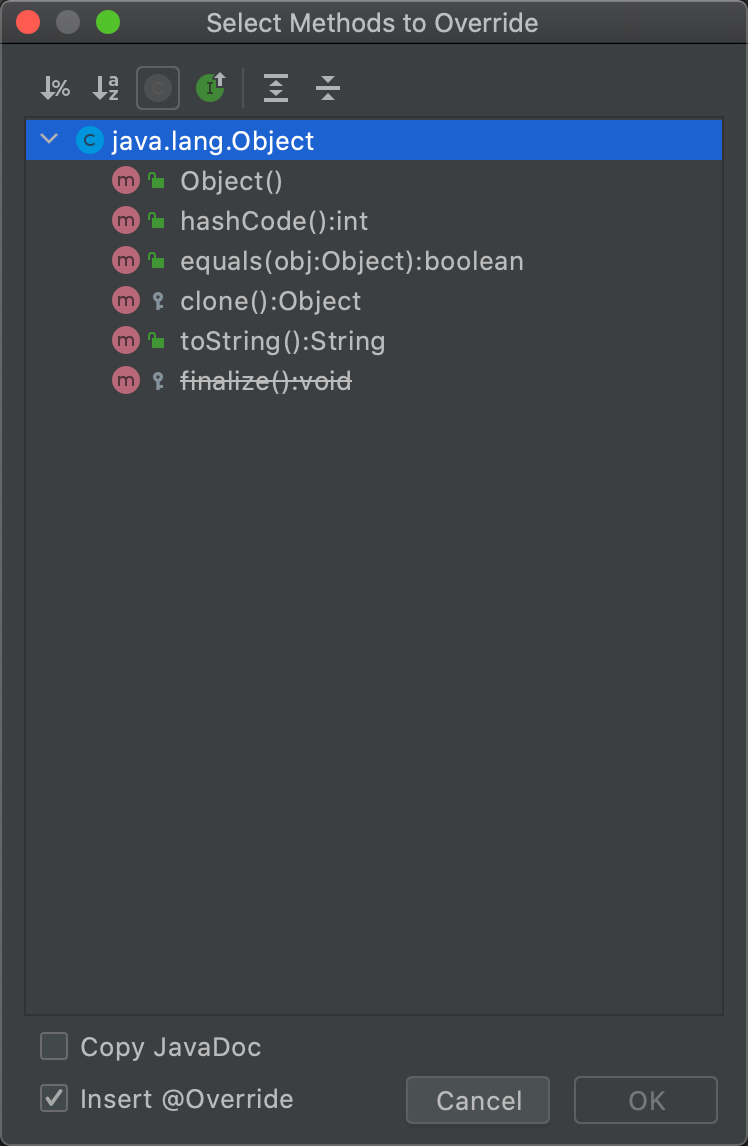Select the equals(obj:Object):boolean method
Image resolution: width=748 pixels, height=1146 pixels.
tap(351, 261)
